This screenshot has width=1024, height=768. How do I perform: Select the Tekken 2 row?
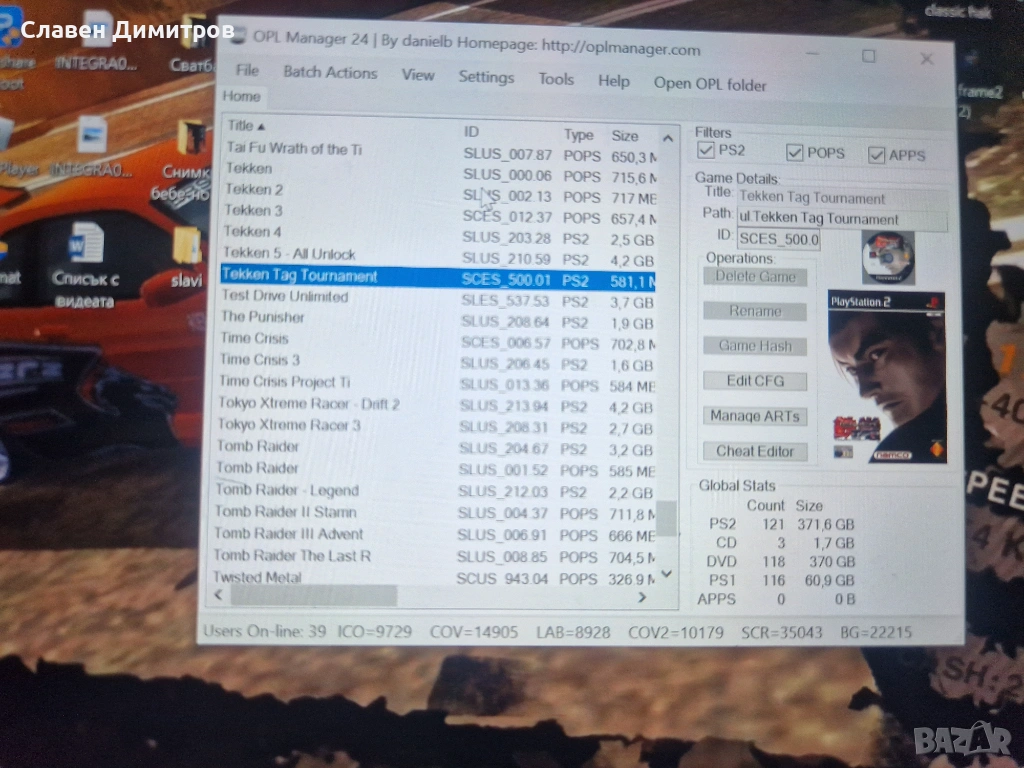438,193
